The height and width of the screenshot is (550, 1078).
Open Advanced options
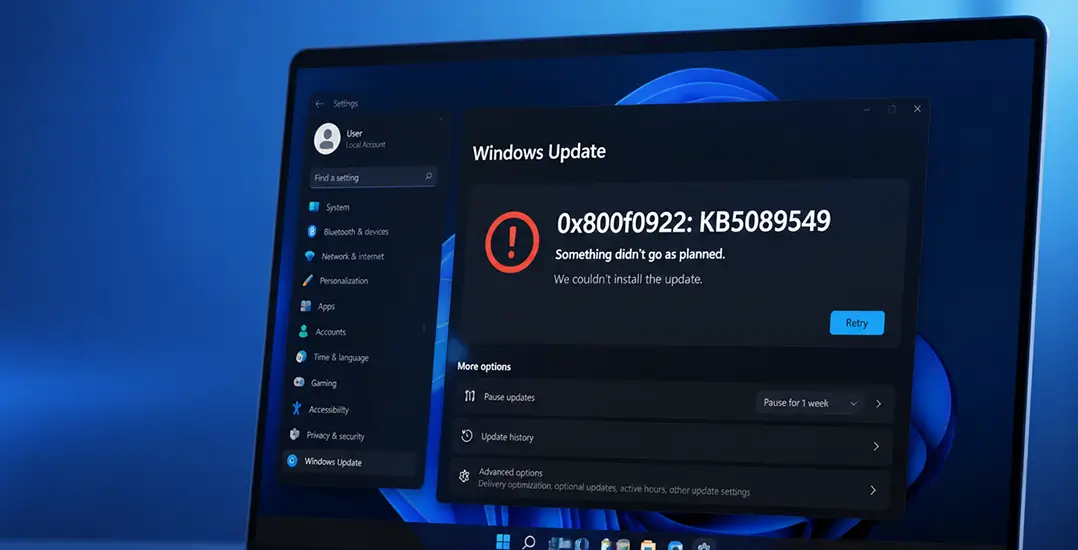coord(670,483)
